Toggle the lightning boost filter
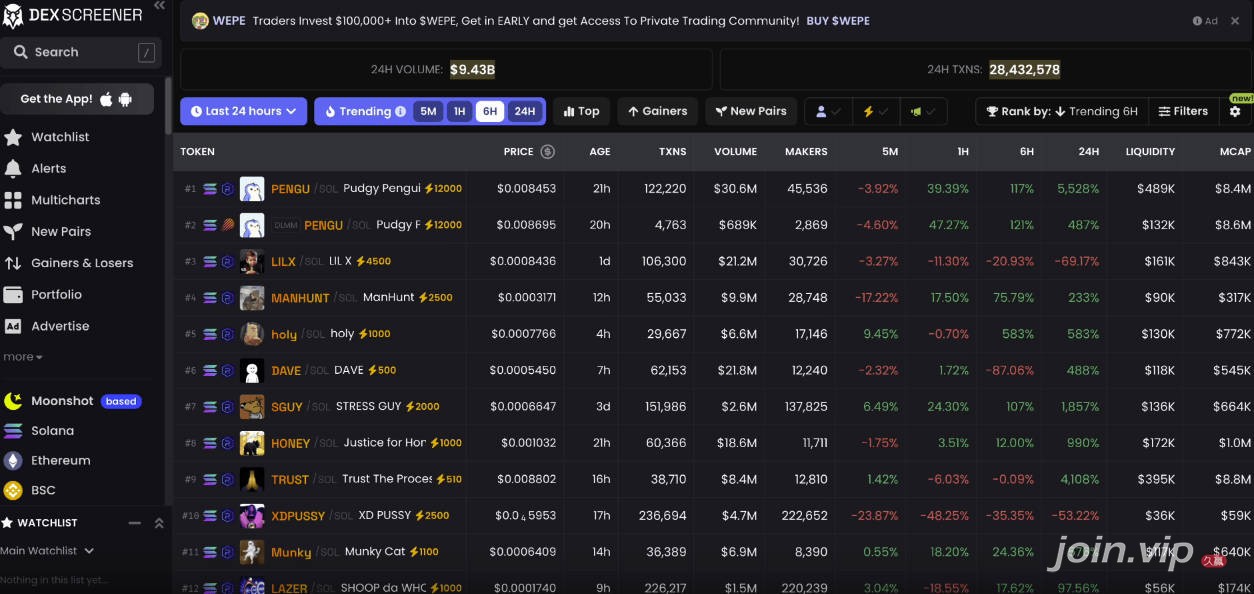The image size is (1254, 594). coord(875,112)
